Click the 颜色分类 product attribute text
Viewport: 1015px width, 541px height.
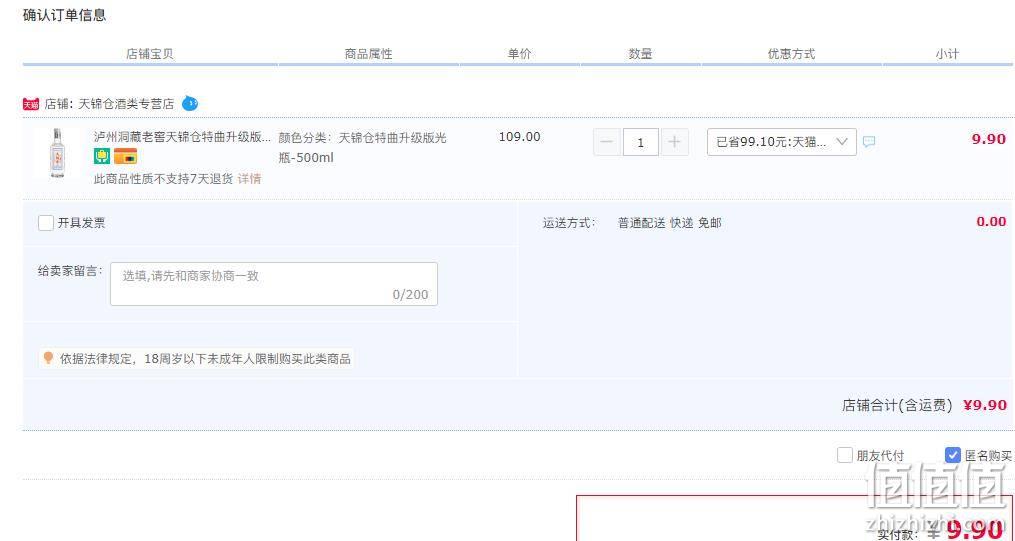[362, 148]
